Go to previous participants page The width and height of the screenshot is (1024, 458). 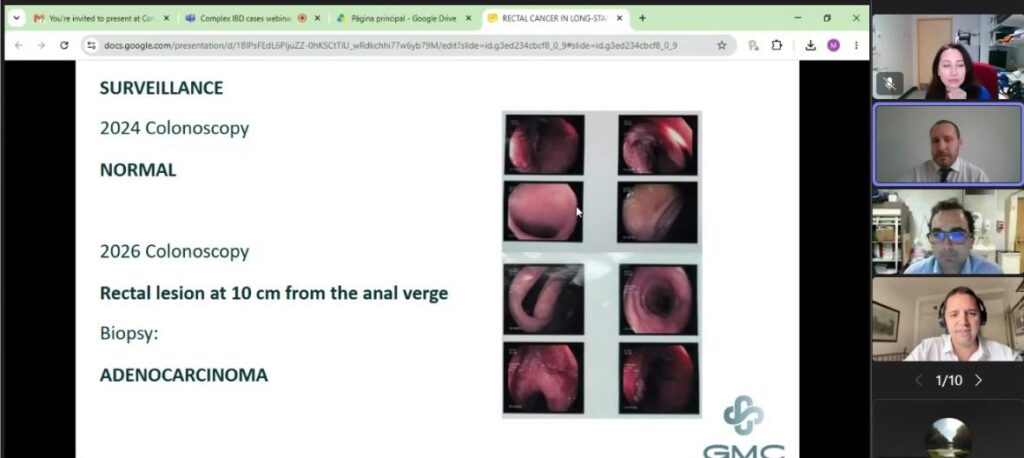tap(918, 380)
